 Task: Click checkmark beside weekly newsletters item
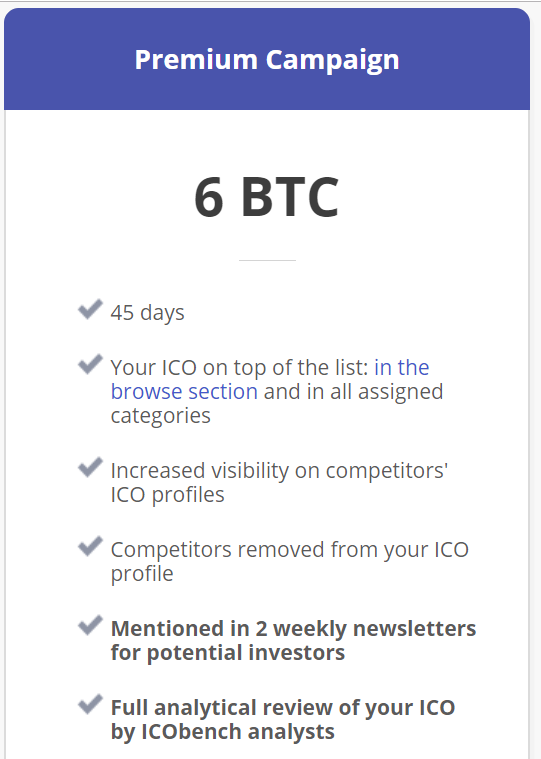[x=90, y=625]
